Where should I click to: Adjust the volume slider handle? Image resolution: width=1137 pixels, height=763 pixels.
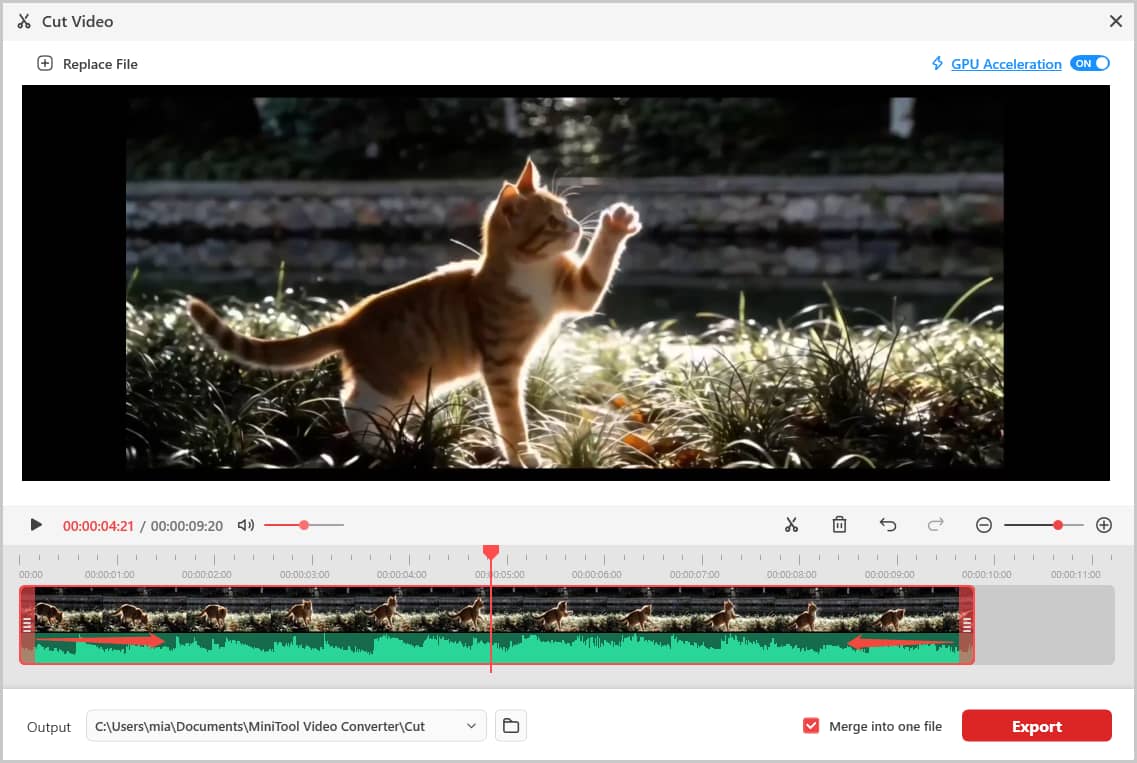304,525
